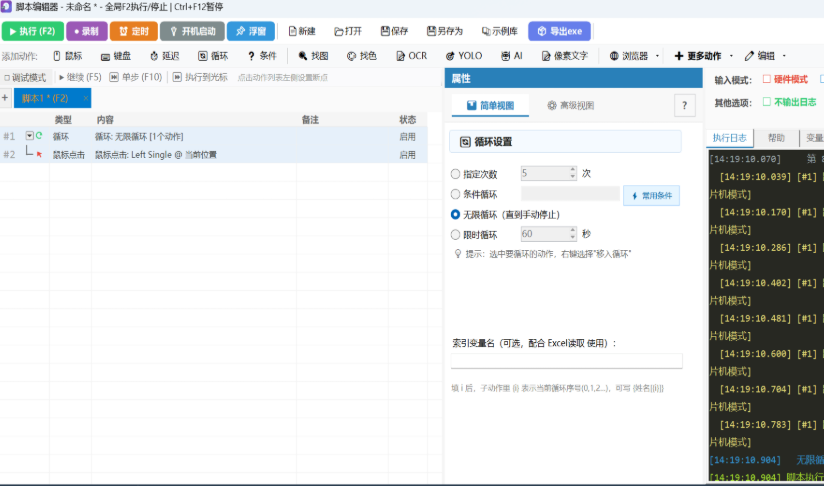Click the 备注 column header
Screen dimensions: 824x486
tap(310, 120)
